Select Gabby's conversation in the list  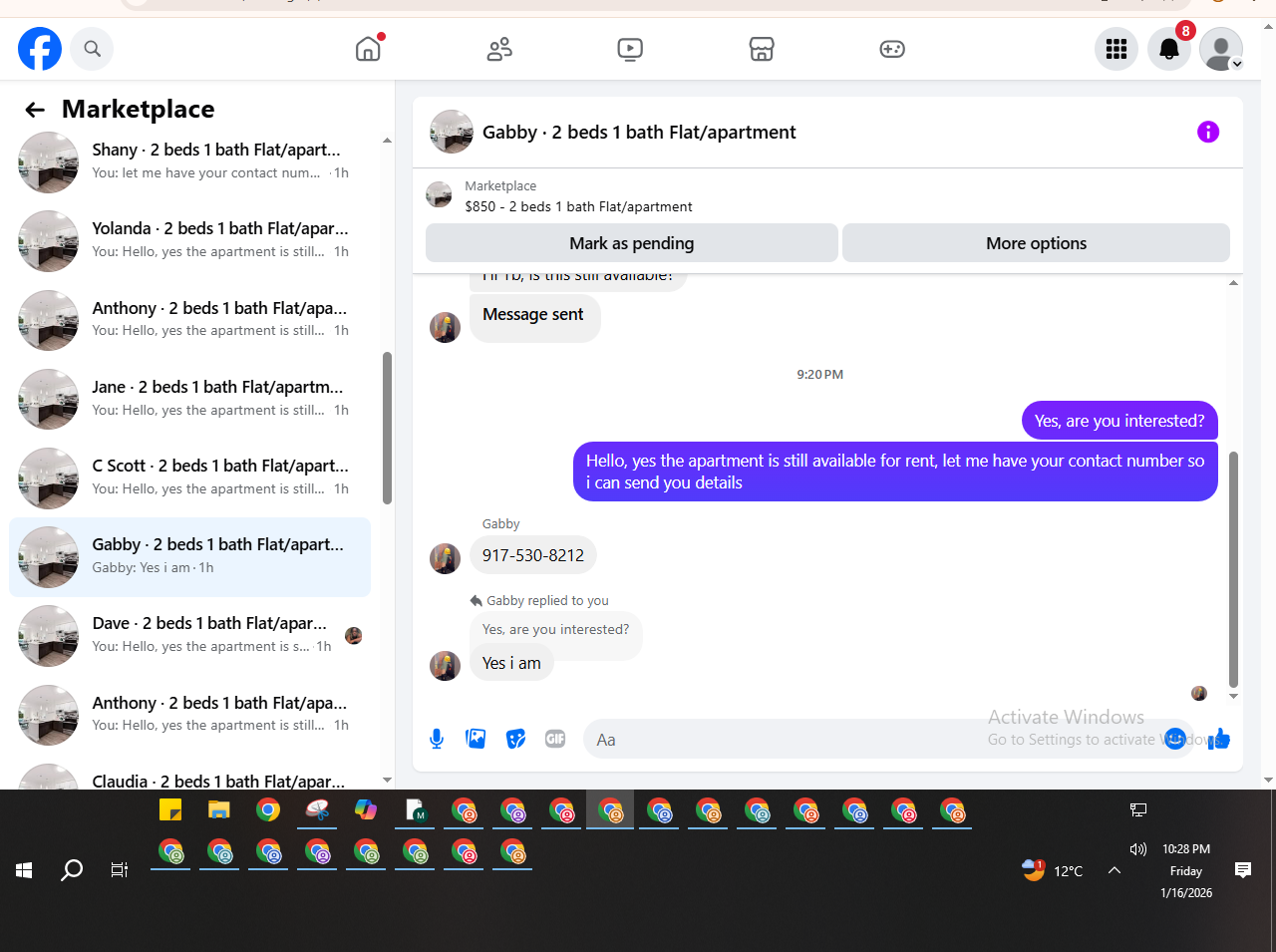[x=189, y=556]
